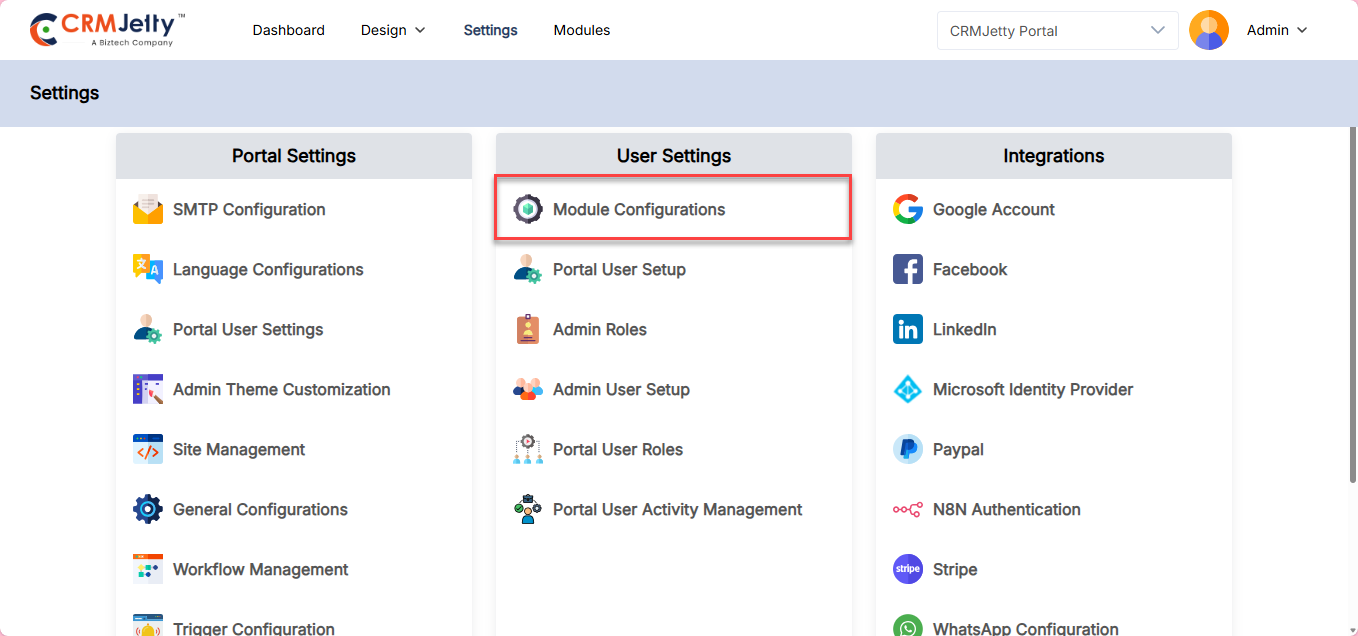Image resolution: width=1358 pixels, height=636 pixels.
Task: Click the Paypal logo icon
Action: (908, 450)
